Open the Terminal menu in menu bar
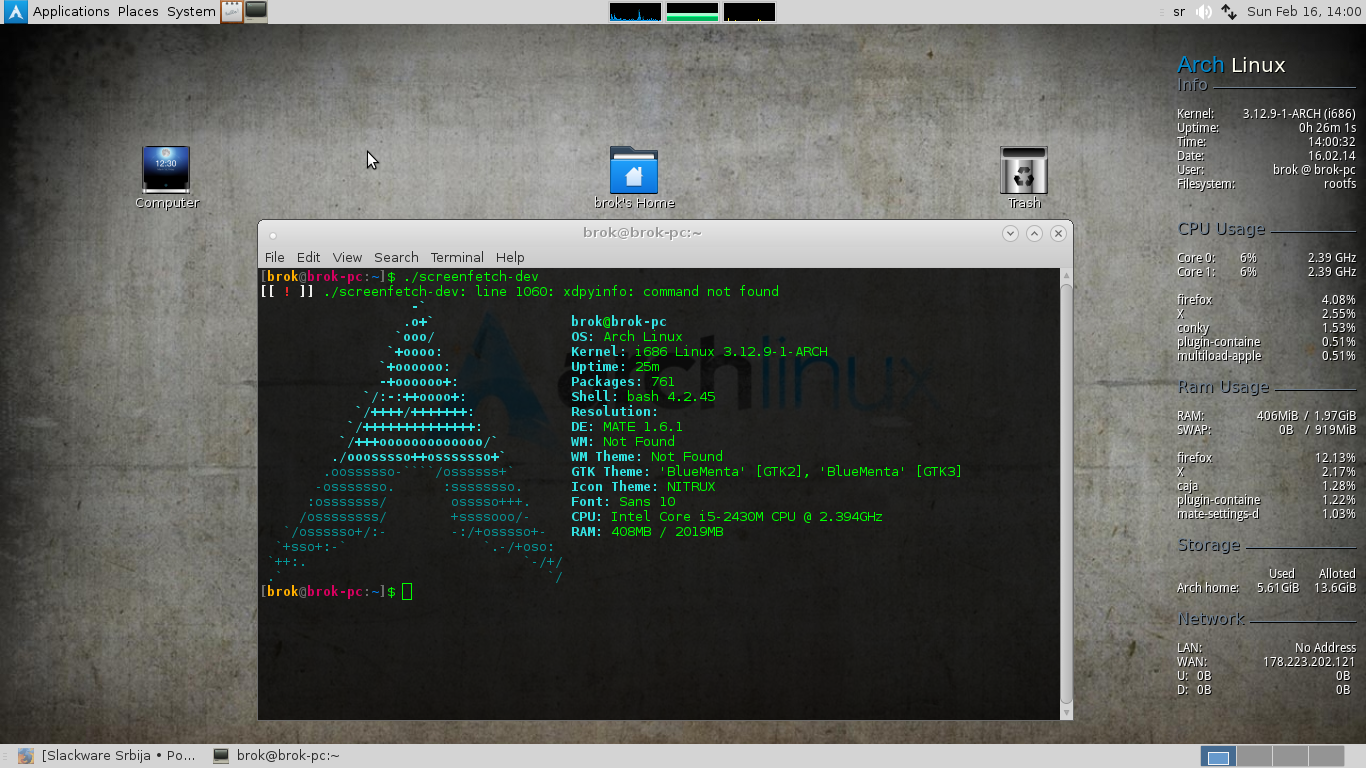1366x768 pixels. point(457,257)
